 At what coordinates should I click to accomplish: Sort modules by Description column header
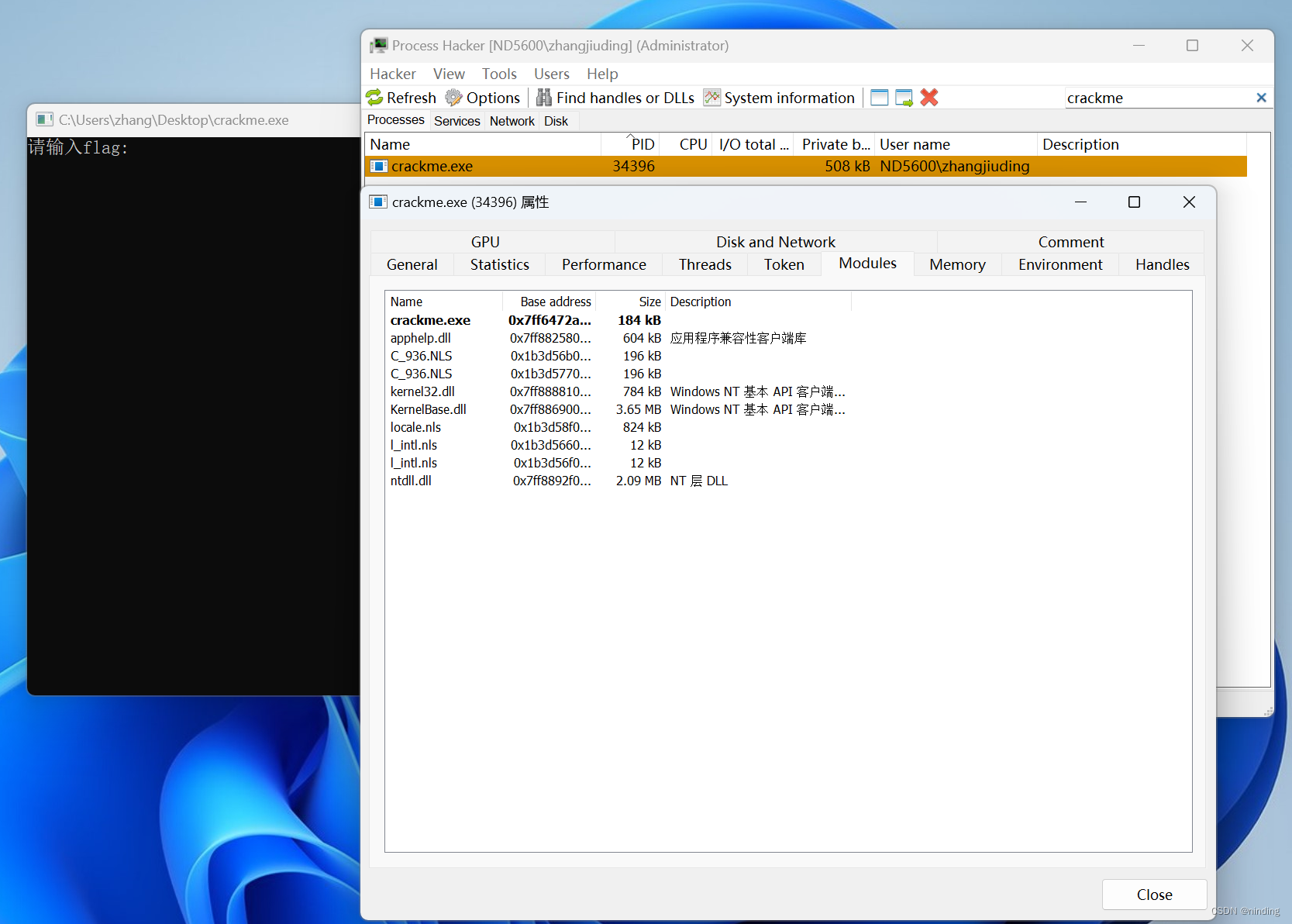[x=758, y=302]
